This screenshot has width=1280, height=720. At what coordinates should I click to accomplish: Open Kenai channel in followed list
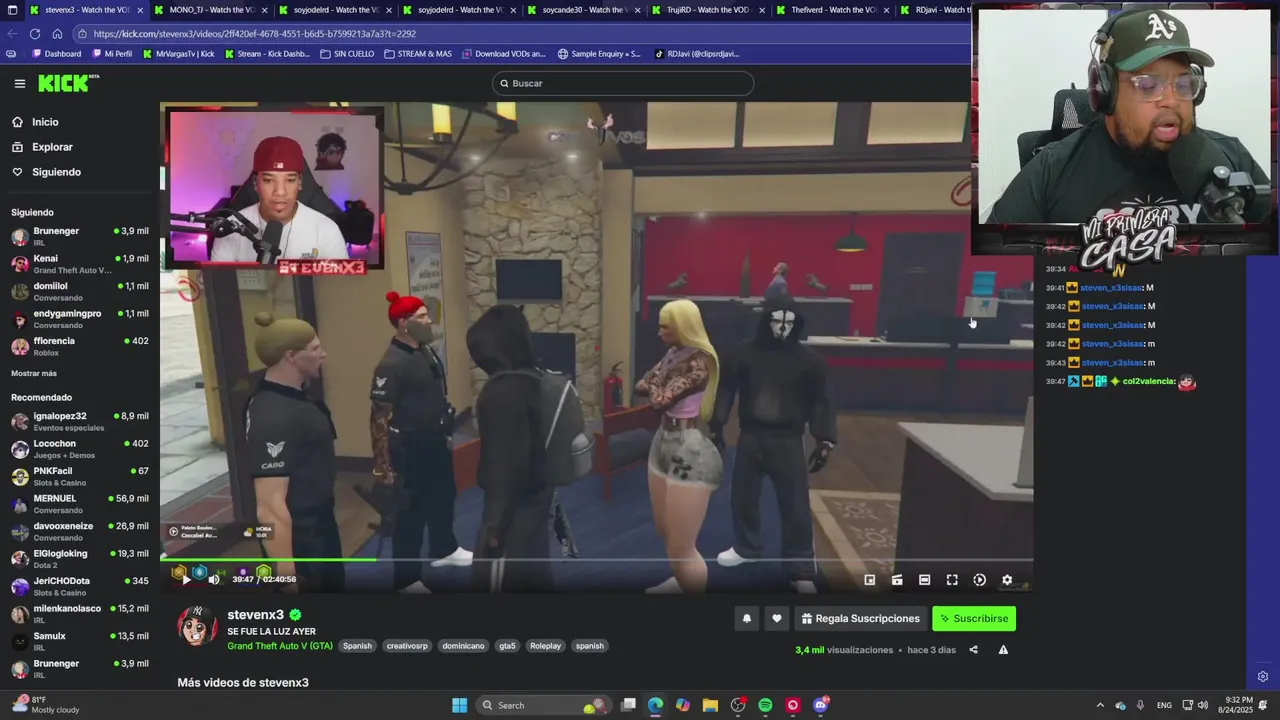tap(80, 264)
